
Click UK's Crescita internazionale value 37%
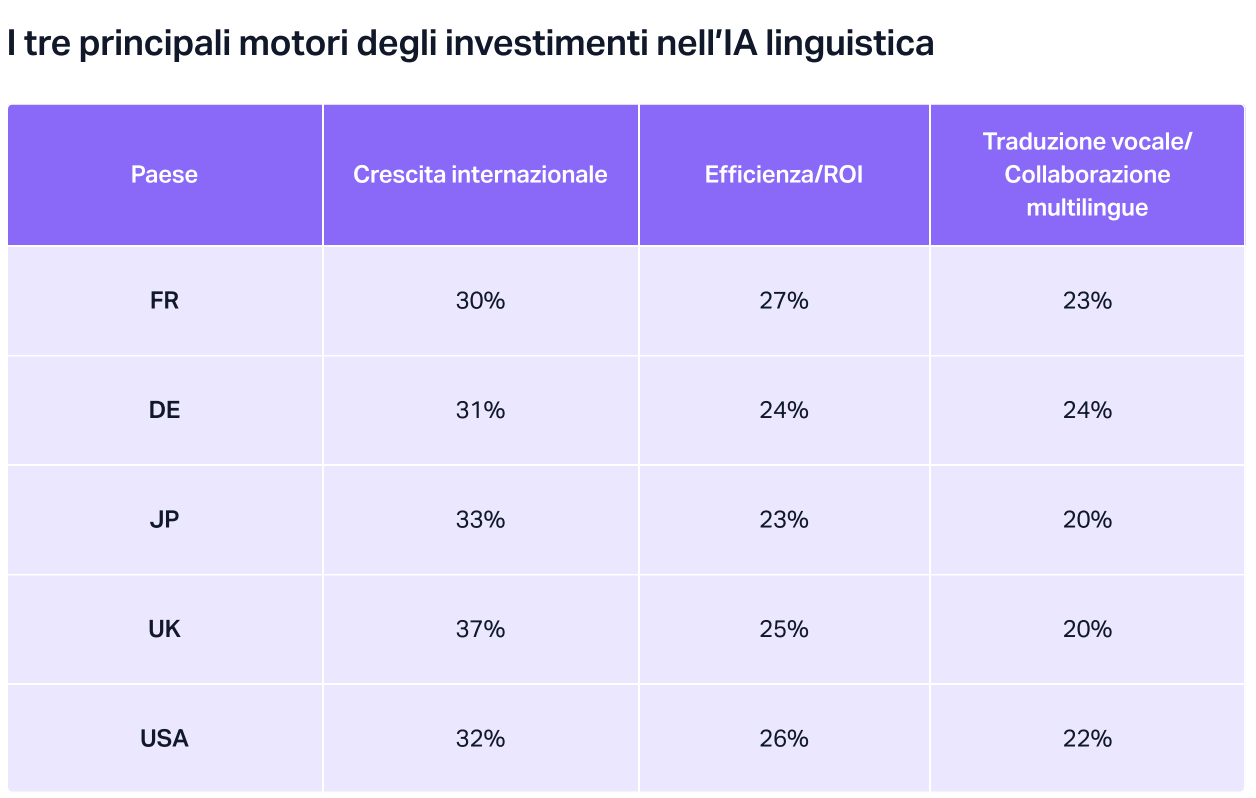pyautogui.click(x=480, y=629)
